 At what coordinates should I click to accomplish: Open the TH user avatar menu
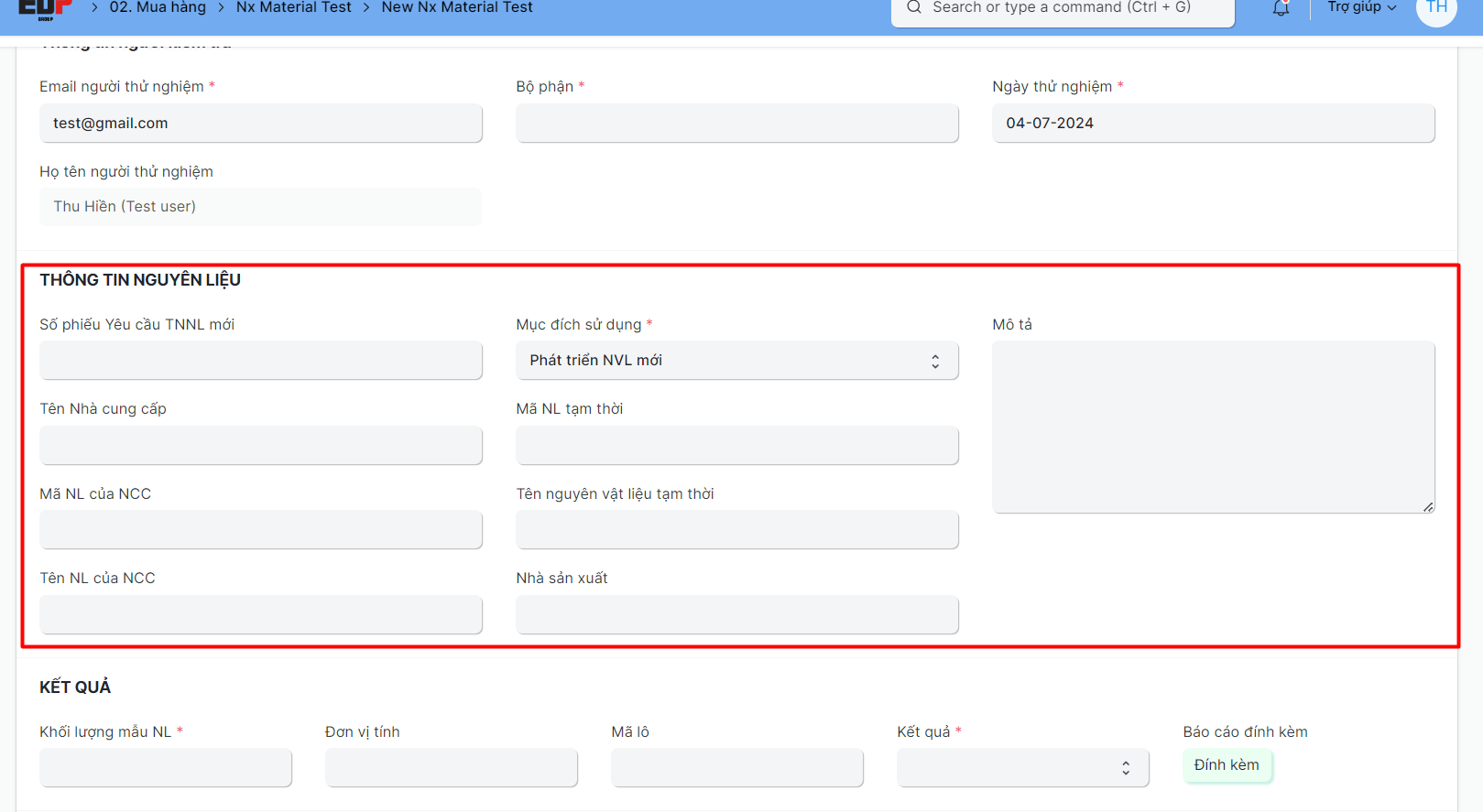[x=1435, y=8]
